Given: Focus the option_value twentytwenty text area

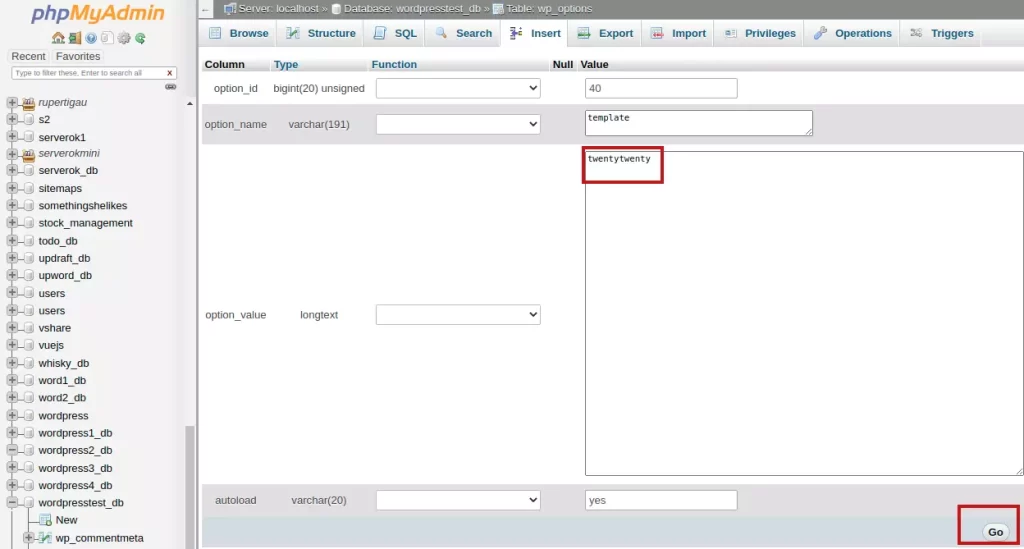Looking at the screenshot, I should (x=804, y=313).
